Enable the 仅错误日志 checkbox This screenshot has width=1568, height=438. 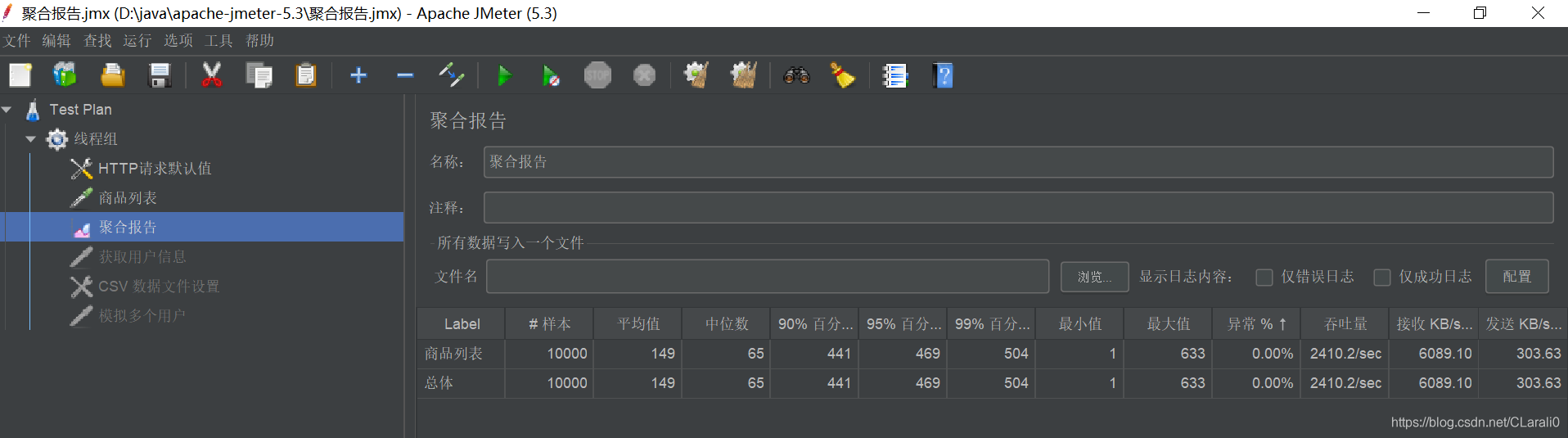click(x=1264, y=277)
